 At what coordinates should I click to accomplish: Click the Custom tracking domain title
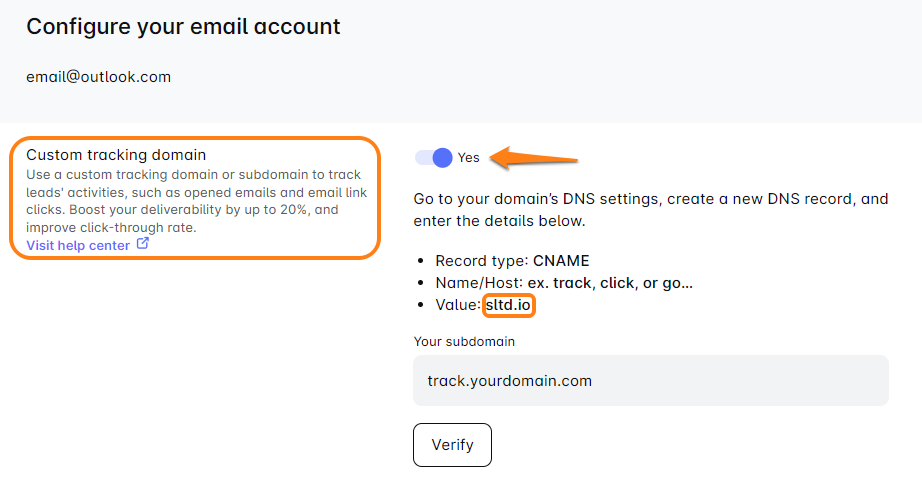[x=116, y=155]
